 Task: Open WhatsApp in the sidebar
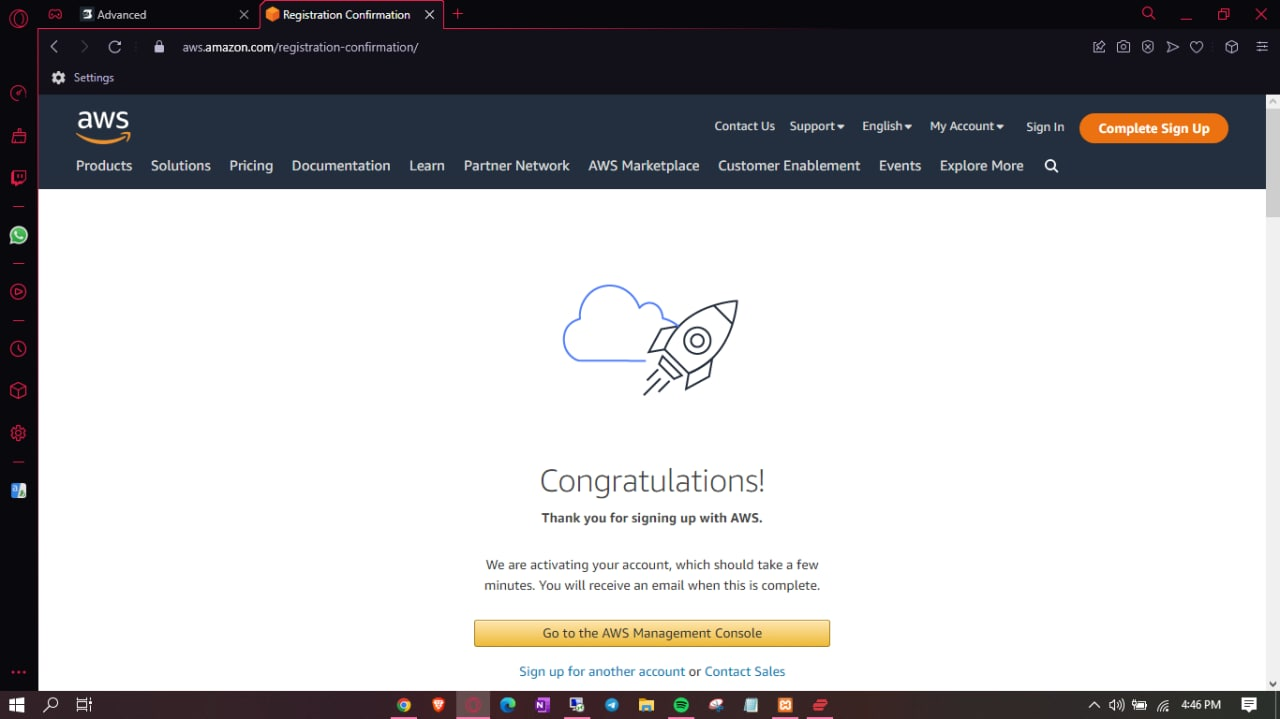pos(18,235)
